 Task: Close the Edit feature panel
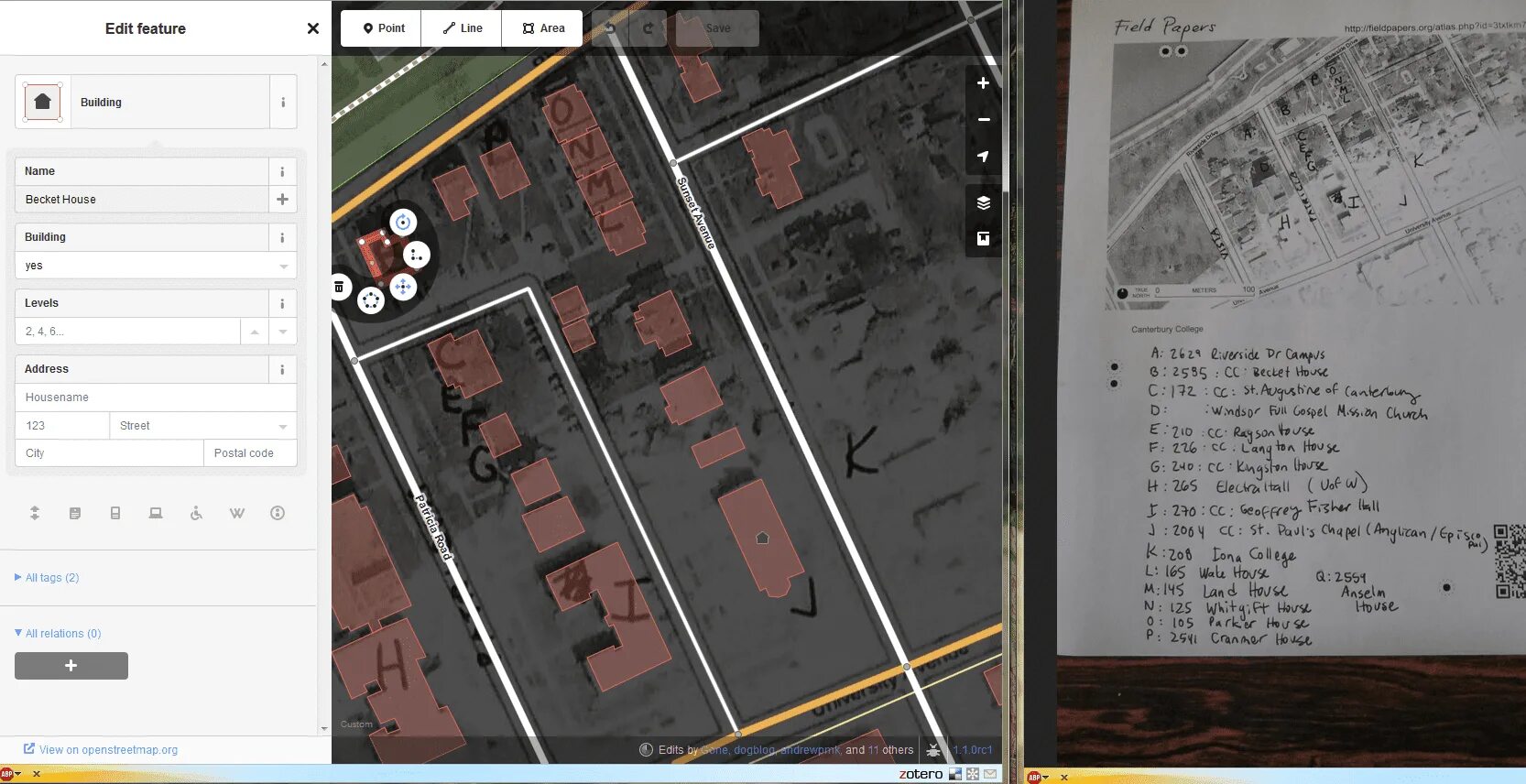pyautogui.click(x=313, y=28)
